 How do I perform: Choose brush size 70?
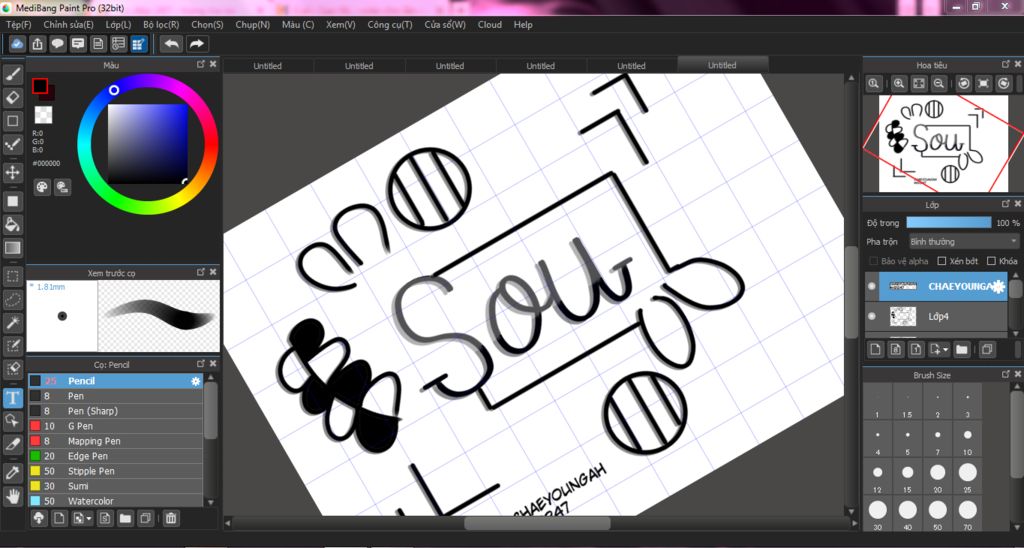968,514
